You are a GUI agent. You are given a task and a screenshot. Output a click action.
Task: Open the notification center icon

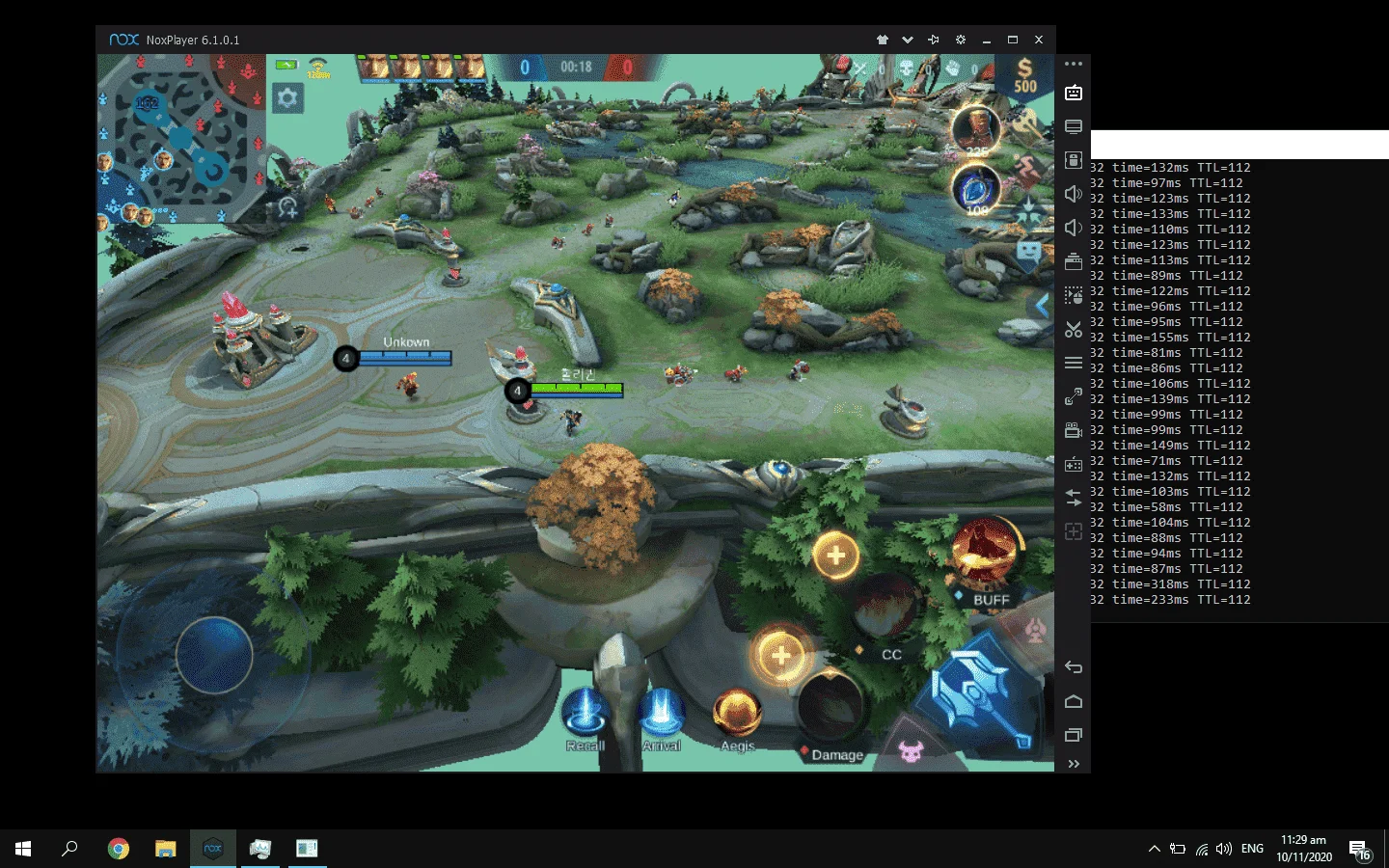[x=1360, y=850]
